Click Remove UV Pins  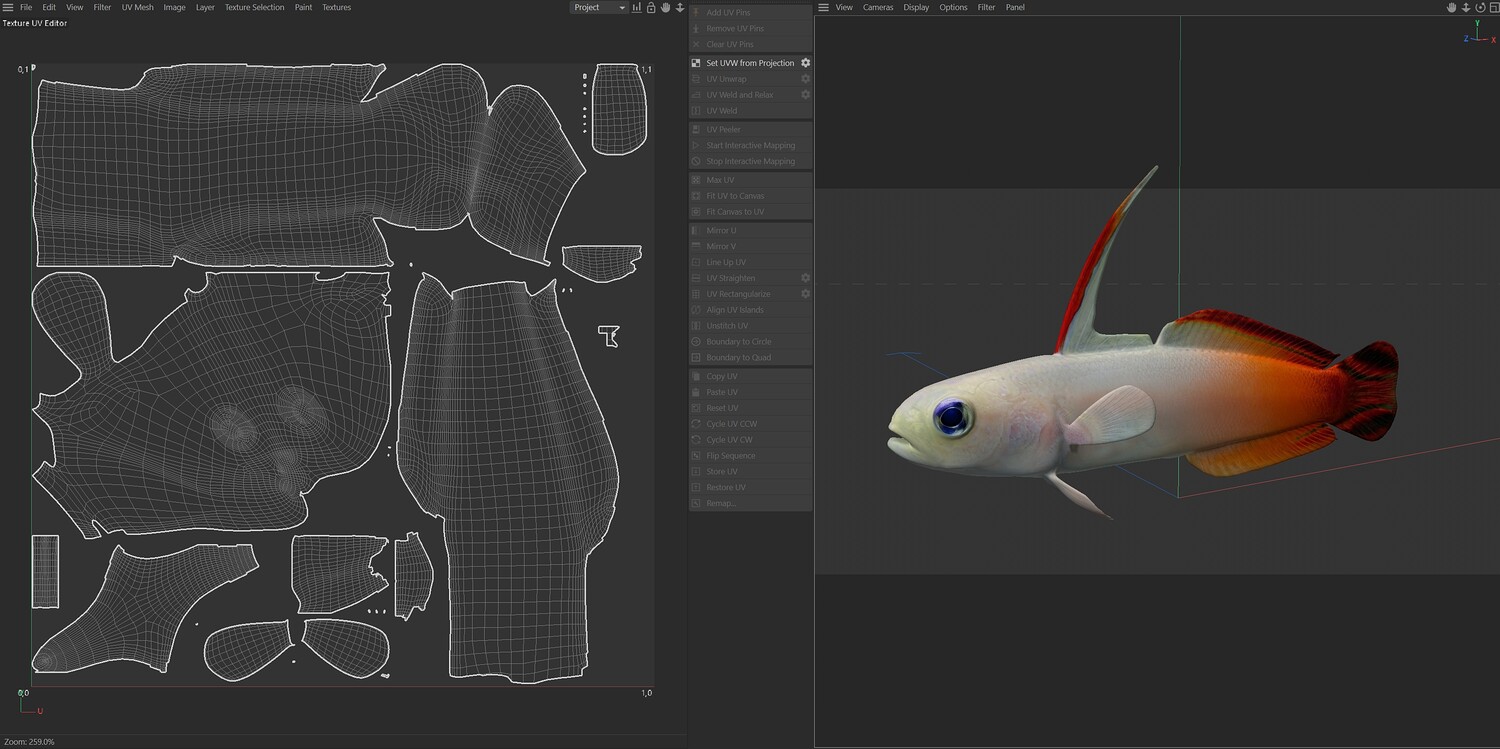coord(750,28)
